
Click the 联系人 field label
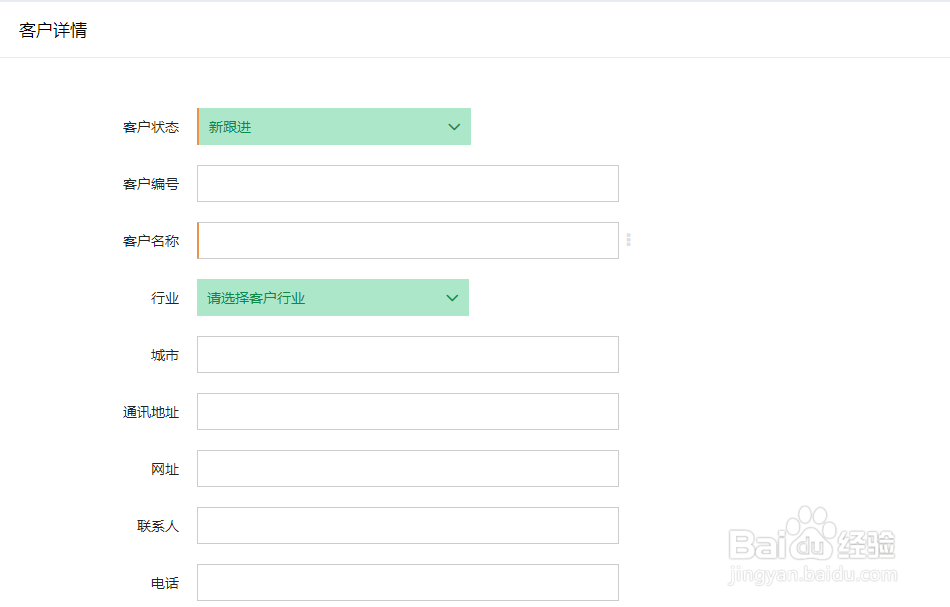(x=158, y=526)
